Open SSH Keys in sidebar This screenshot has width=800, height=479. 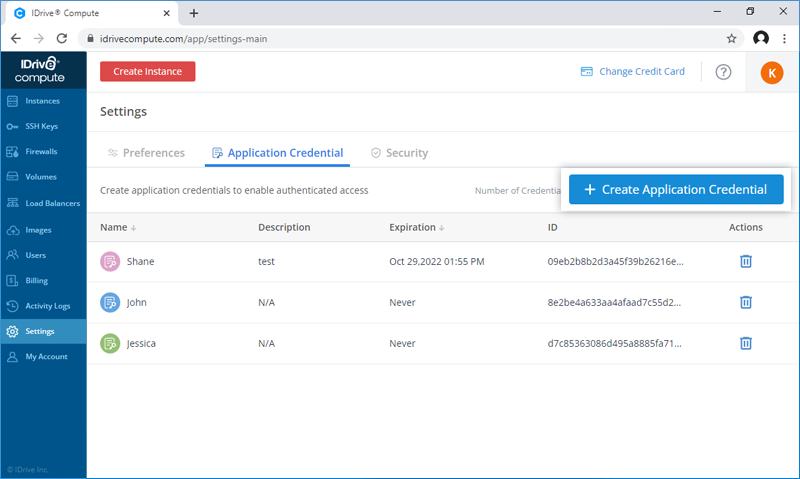pos(43,126)
